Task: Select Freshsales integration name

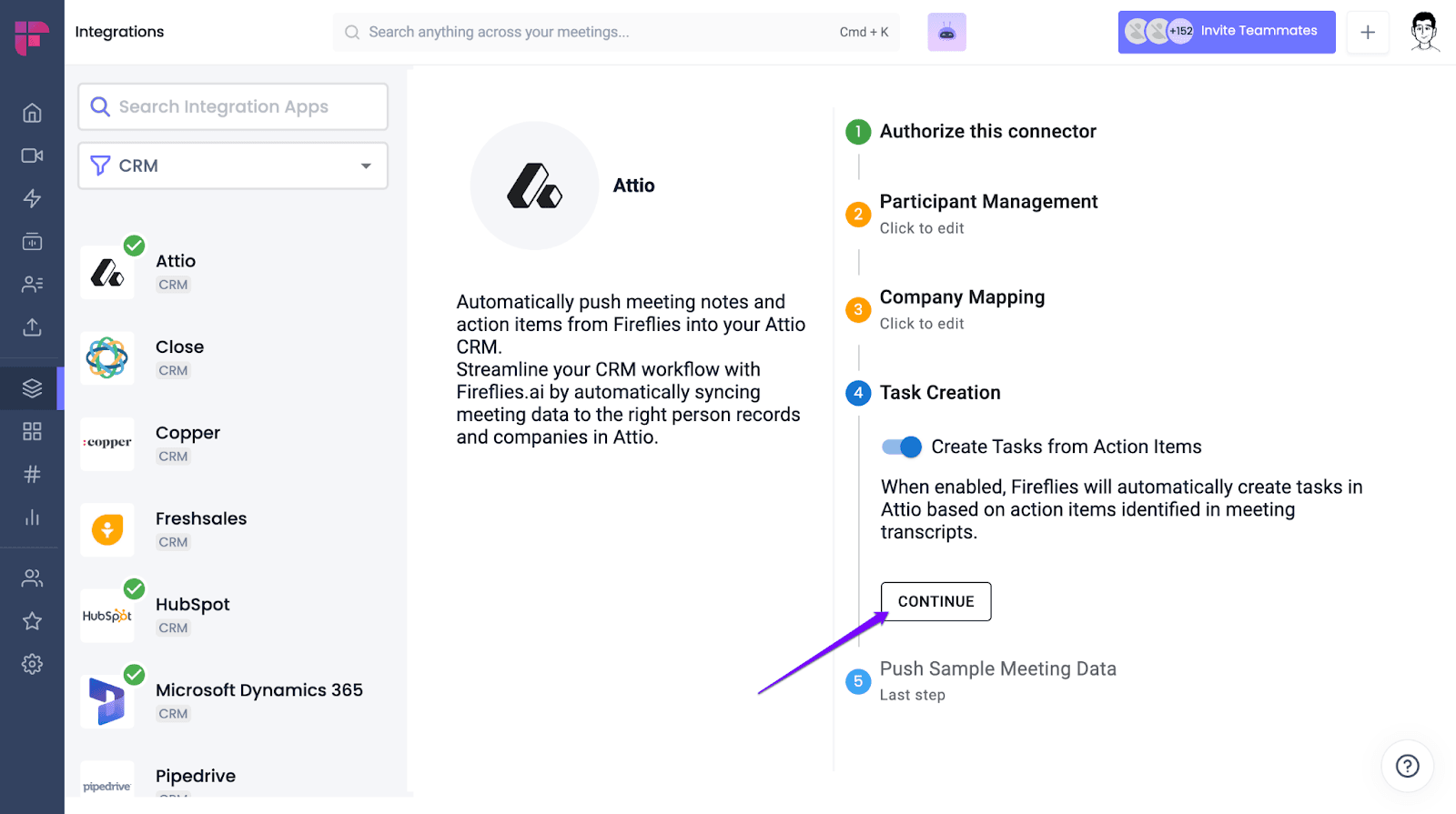Action: pos(201,518)
